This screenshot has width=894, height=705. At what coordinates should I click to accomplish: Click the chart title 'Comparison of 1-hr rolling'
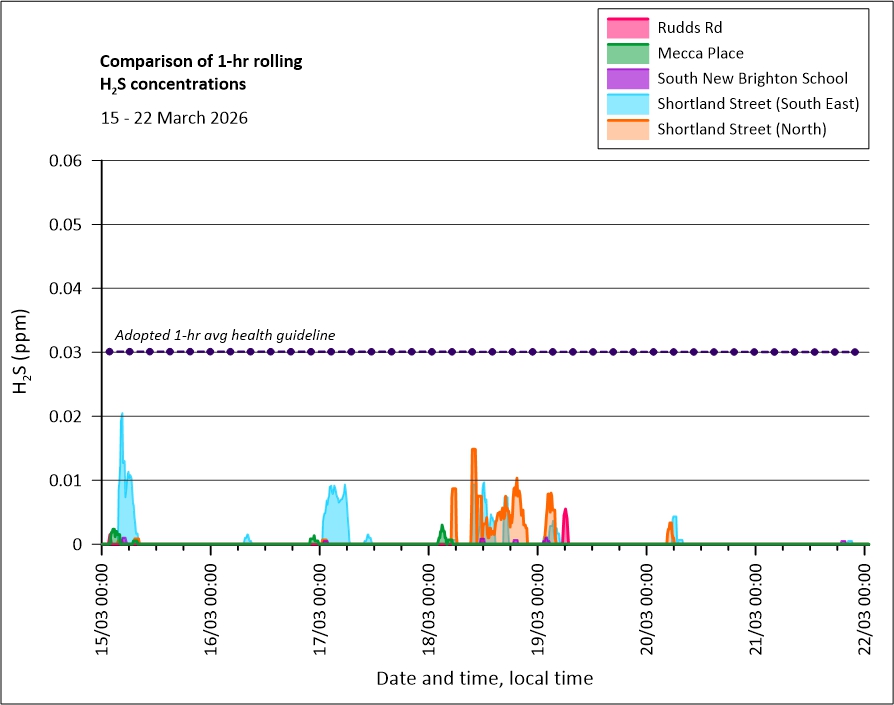point(201,62)
